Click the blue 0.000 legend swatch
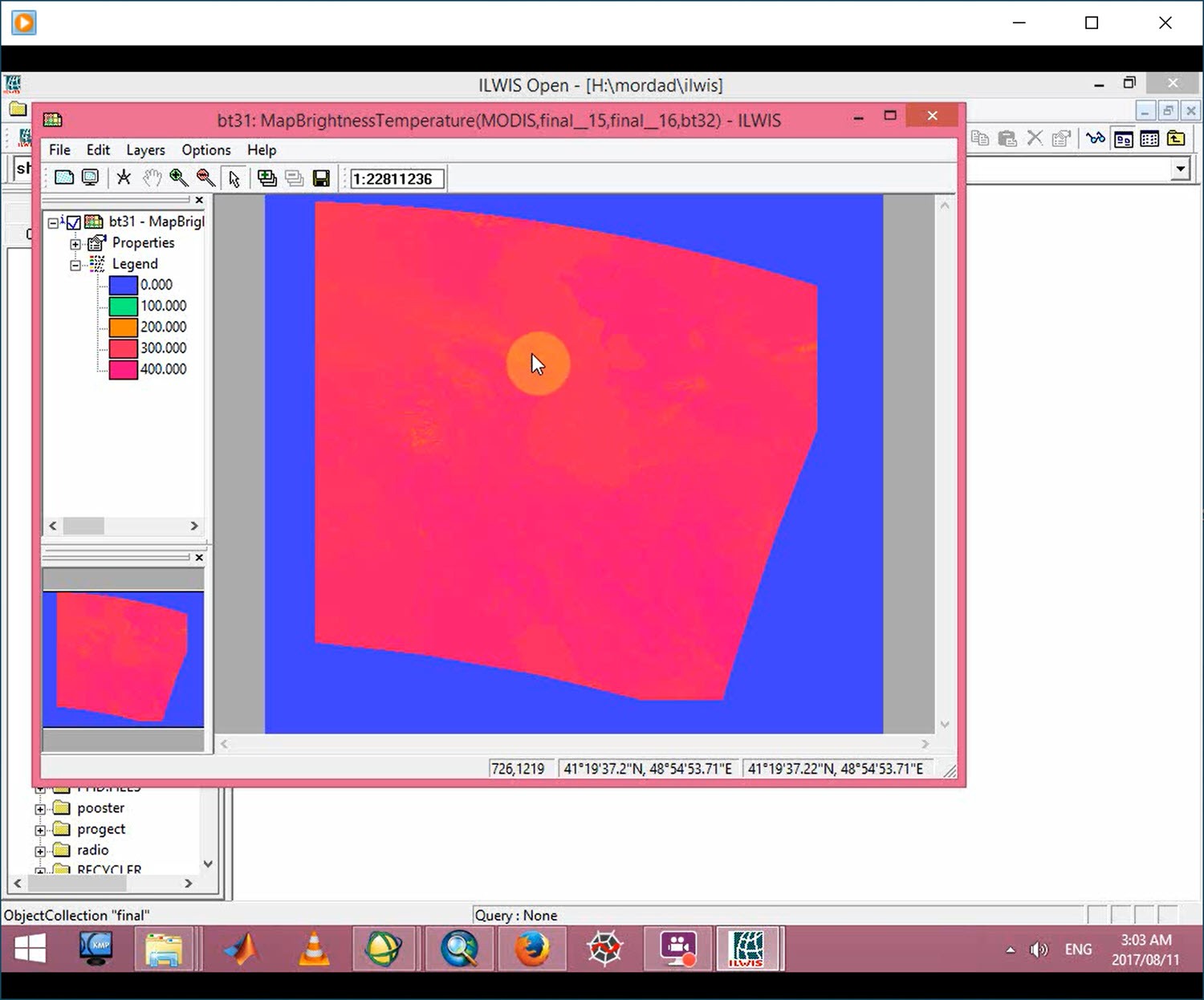The width and height of the screenshot is (1204, 1000). tap(123, 285)
